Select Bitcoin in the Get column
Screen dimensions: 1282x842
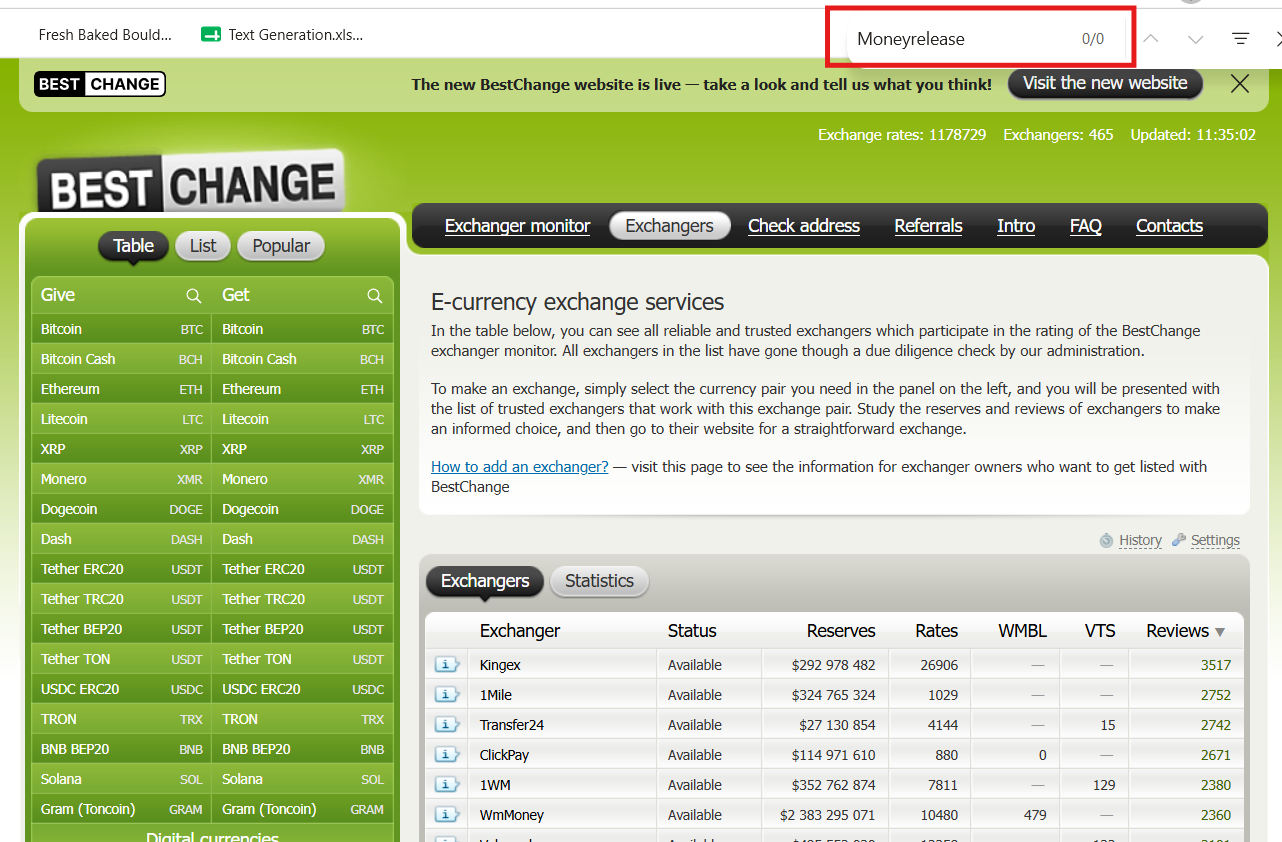pyautogui.click(x=302, y=329)
